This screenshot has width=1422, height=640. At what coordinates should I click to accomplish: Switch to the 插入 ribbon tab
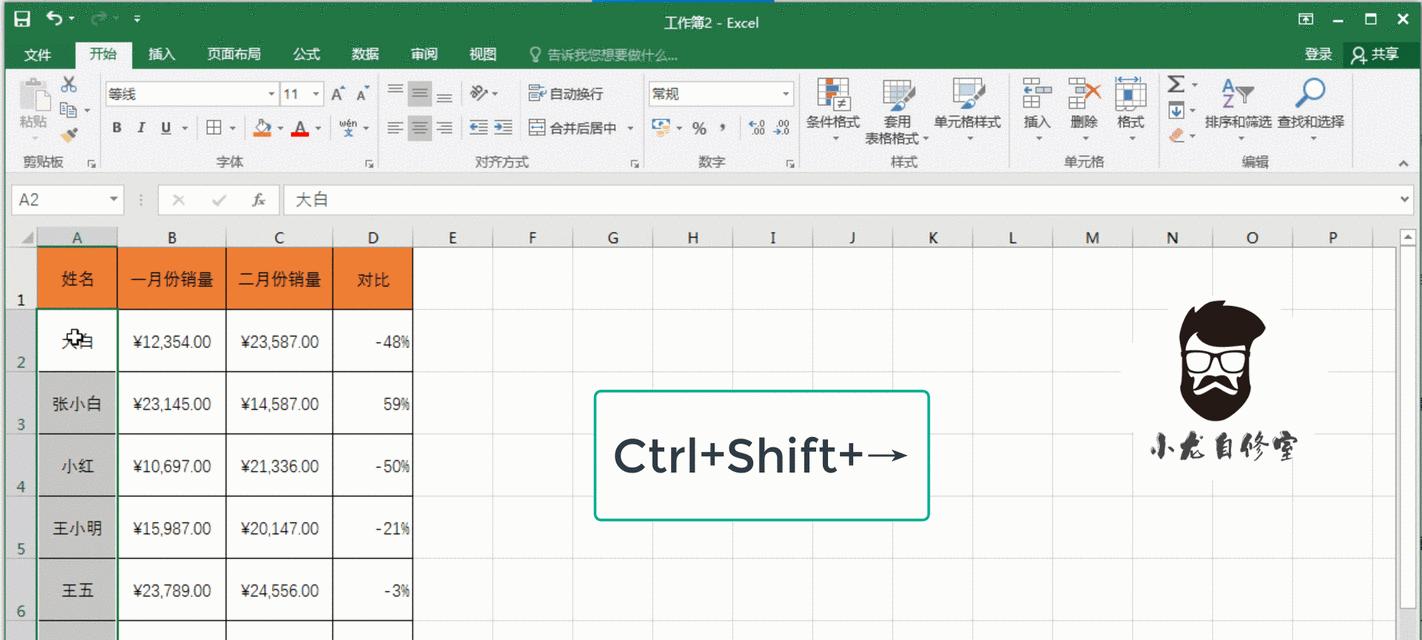(x=162, y=55)
